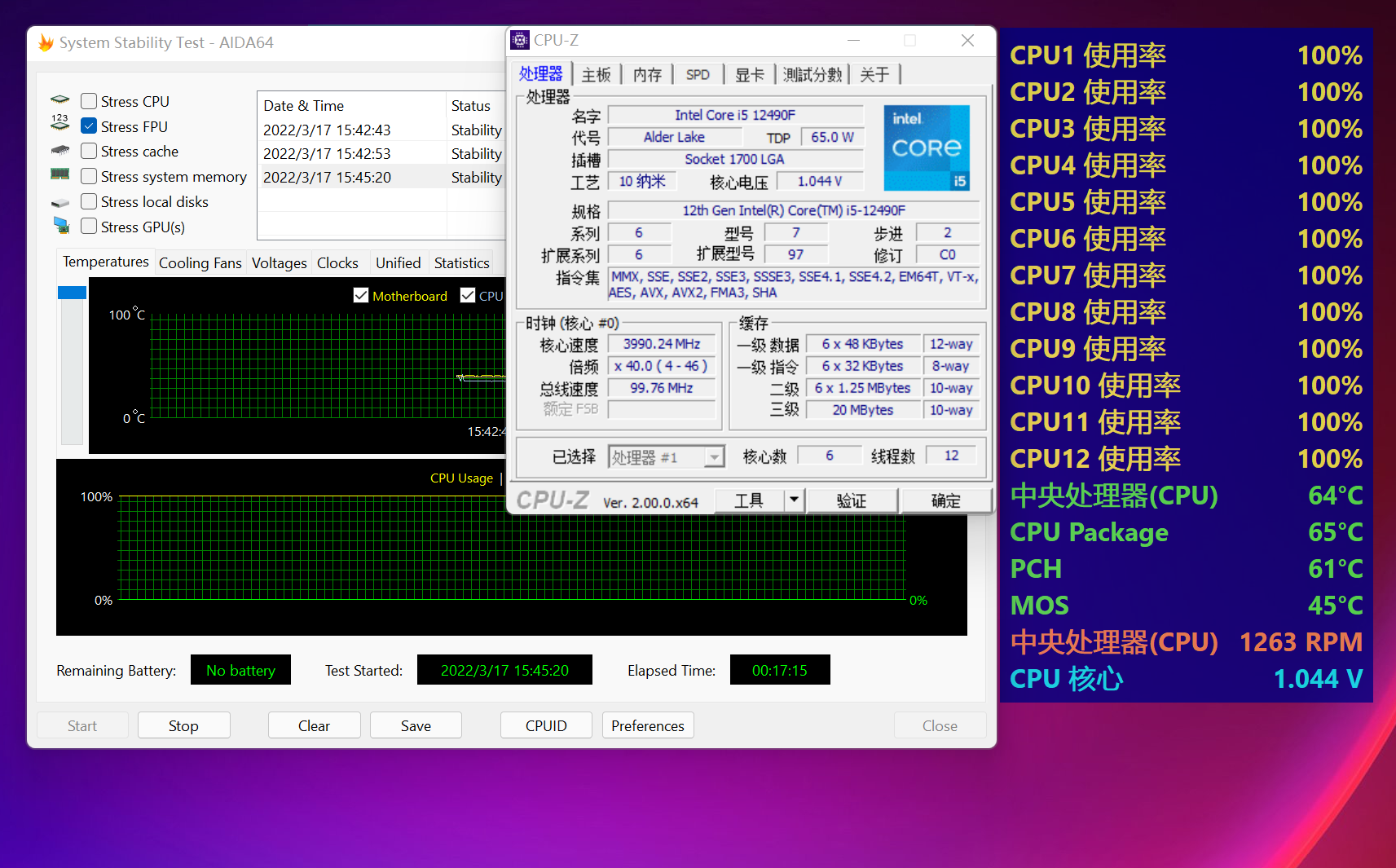Open the 測試分數 tab in CPU-Z

(x=812, y=74)
